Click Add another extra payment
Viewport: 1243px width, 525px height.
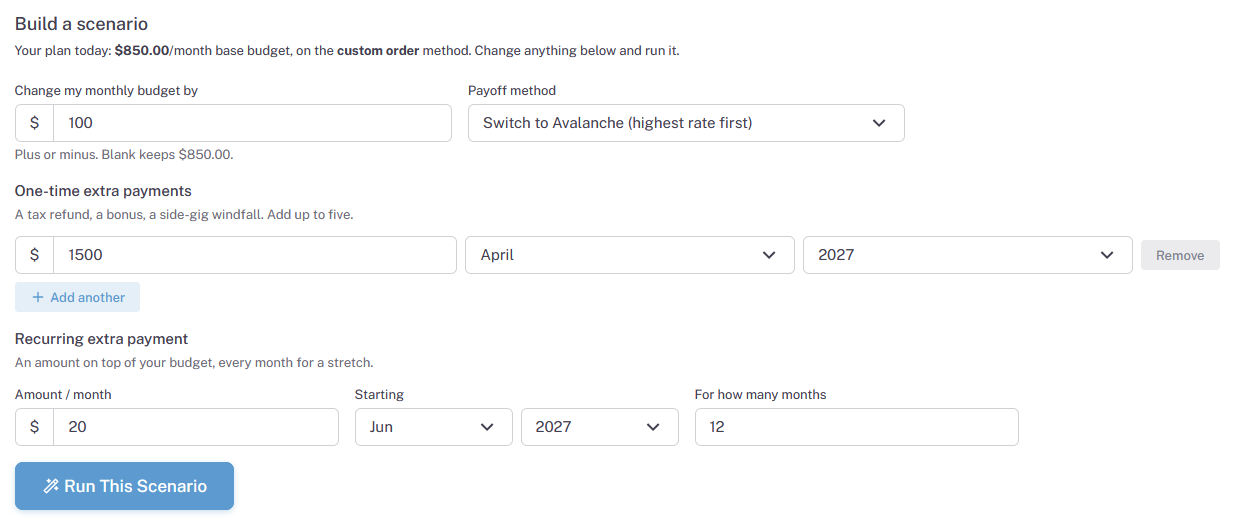77,297
